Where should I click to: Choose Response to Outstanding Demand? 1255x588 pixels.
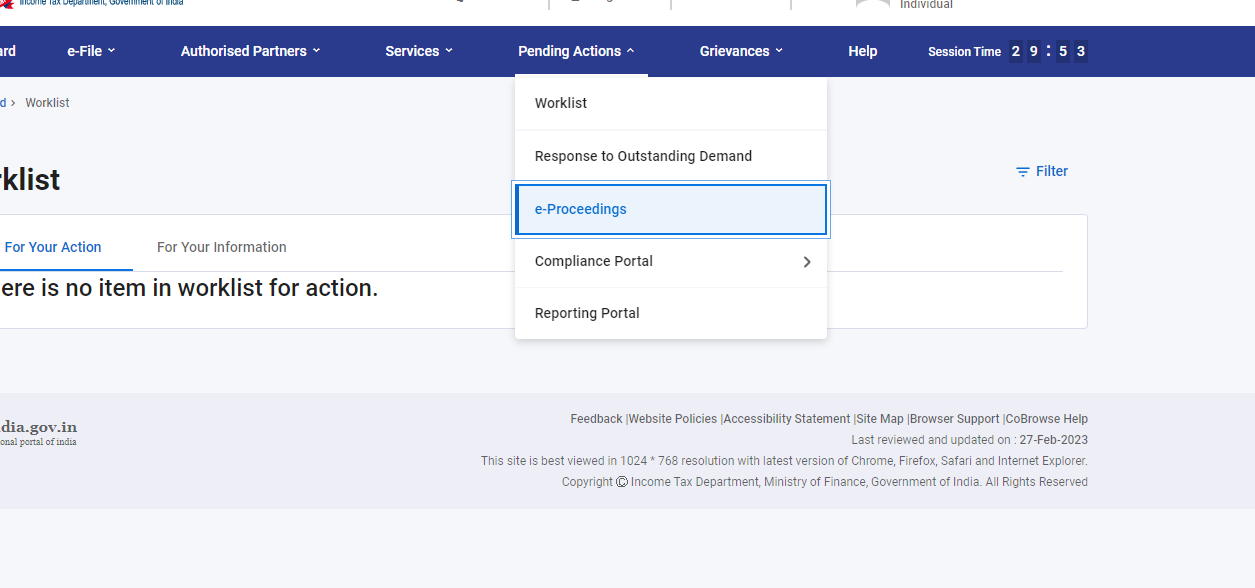(643, 156)
